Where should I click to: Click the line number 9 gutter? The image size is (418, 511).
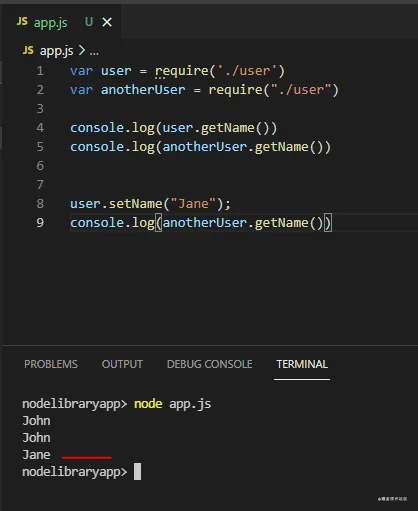pos(40,222)
